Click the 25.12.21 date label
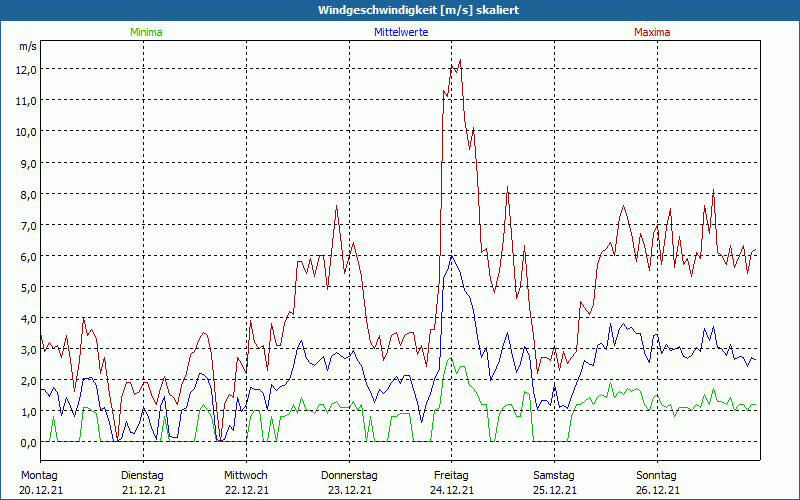The height and width of the screenshot is (500, 800). pos(554,490)
